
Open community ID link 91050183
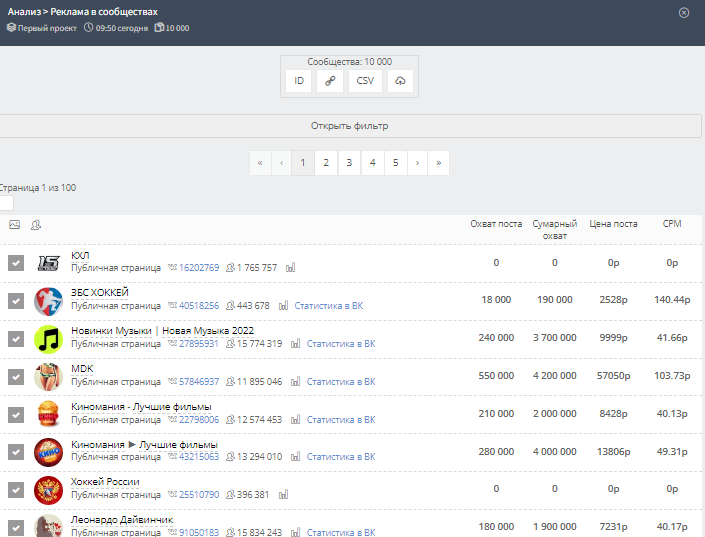point(199,533)
